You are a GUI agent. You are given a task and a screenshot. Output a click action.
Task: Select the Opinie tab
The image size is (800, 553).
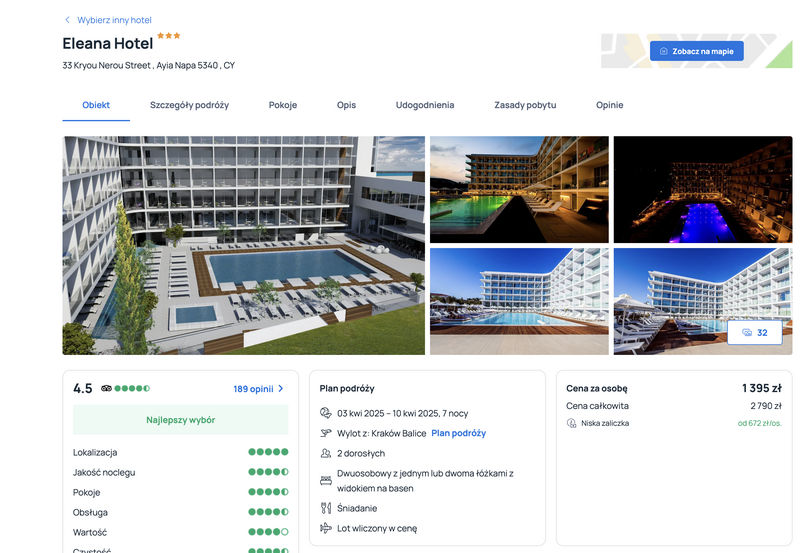coord(610,105)
